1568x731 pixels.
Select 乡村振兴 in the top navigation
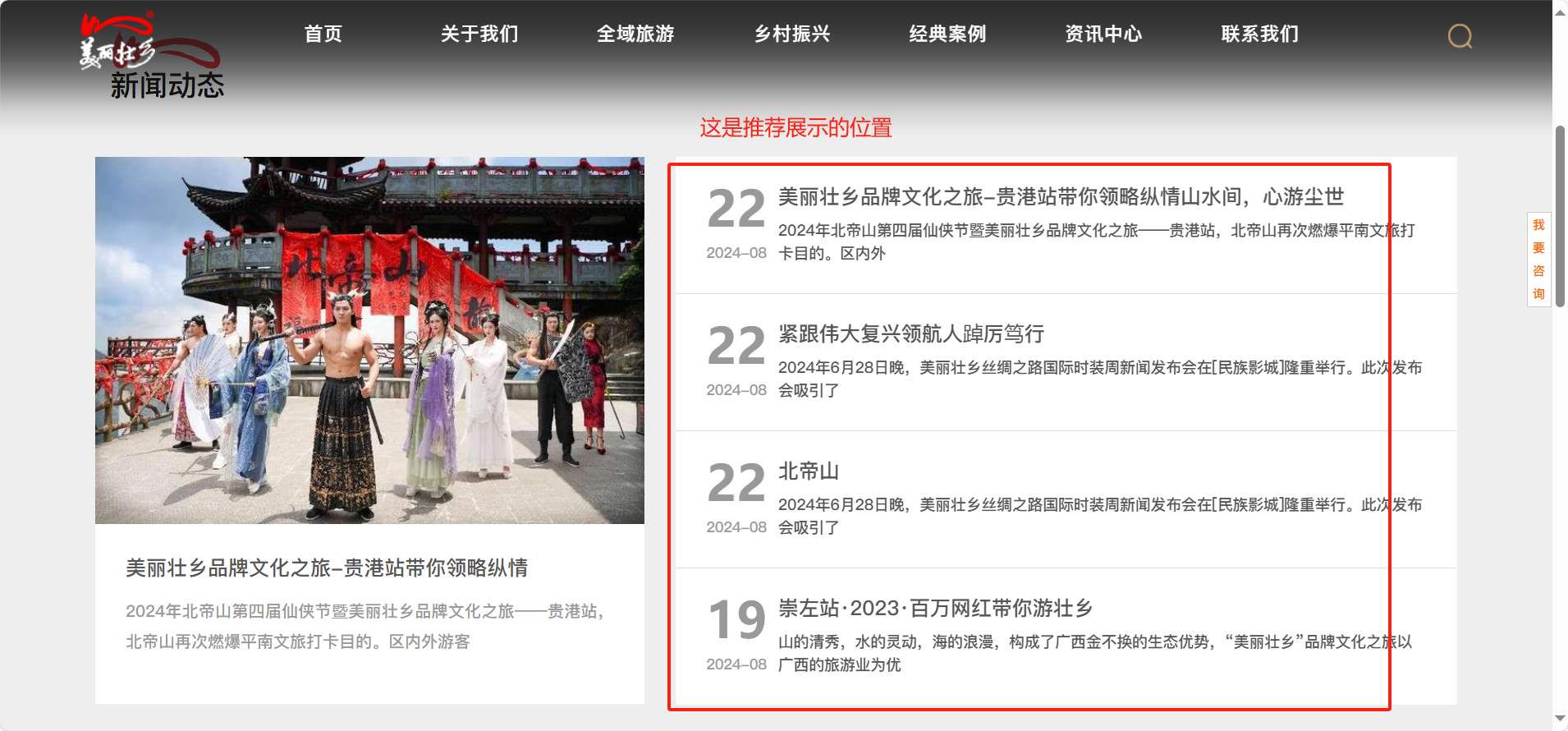tap(792, 34)
